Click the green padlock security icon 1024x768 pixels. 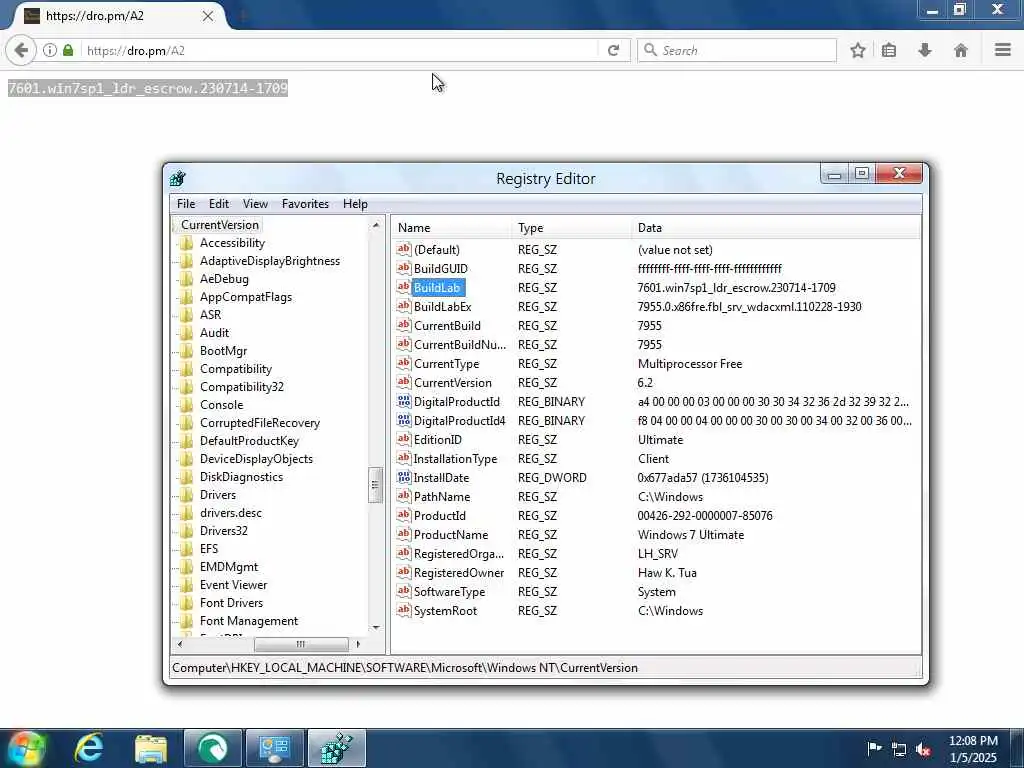click(68, 50)
